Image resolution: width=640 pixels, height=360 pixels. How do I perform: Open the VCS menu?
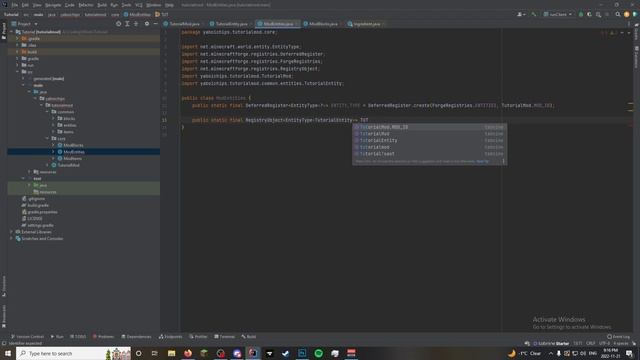pyautogui.click(x=139, y=5)
